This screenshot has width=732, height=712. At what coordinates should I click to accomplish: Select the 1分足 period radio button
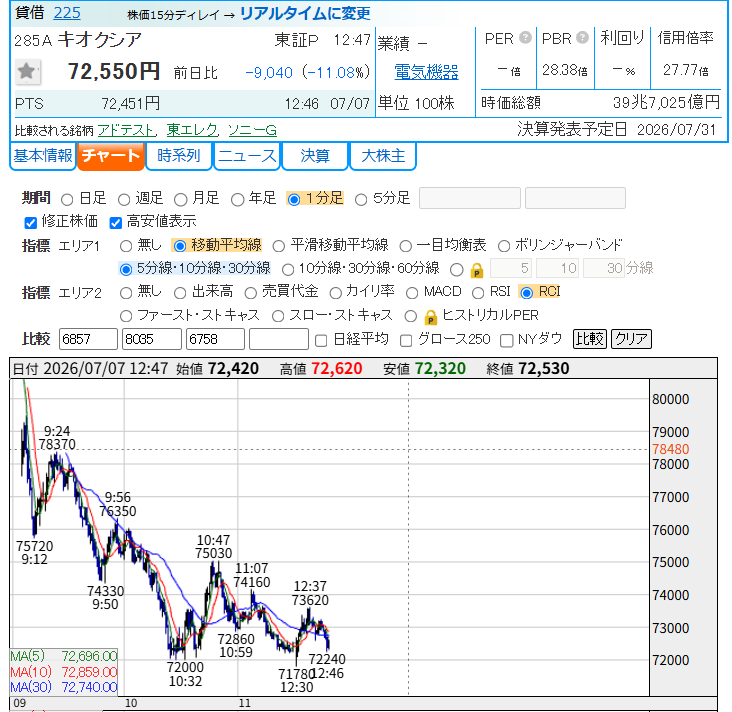point(294,200)
